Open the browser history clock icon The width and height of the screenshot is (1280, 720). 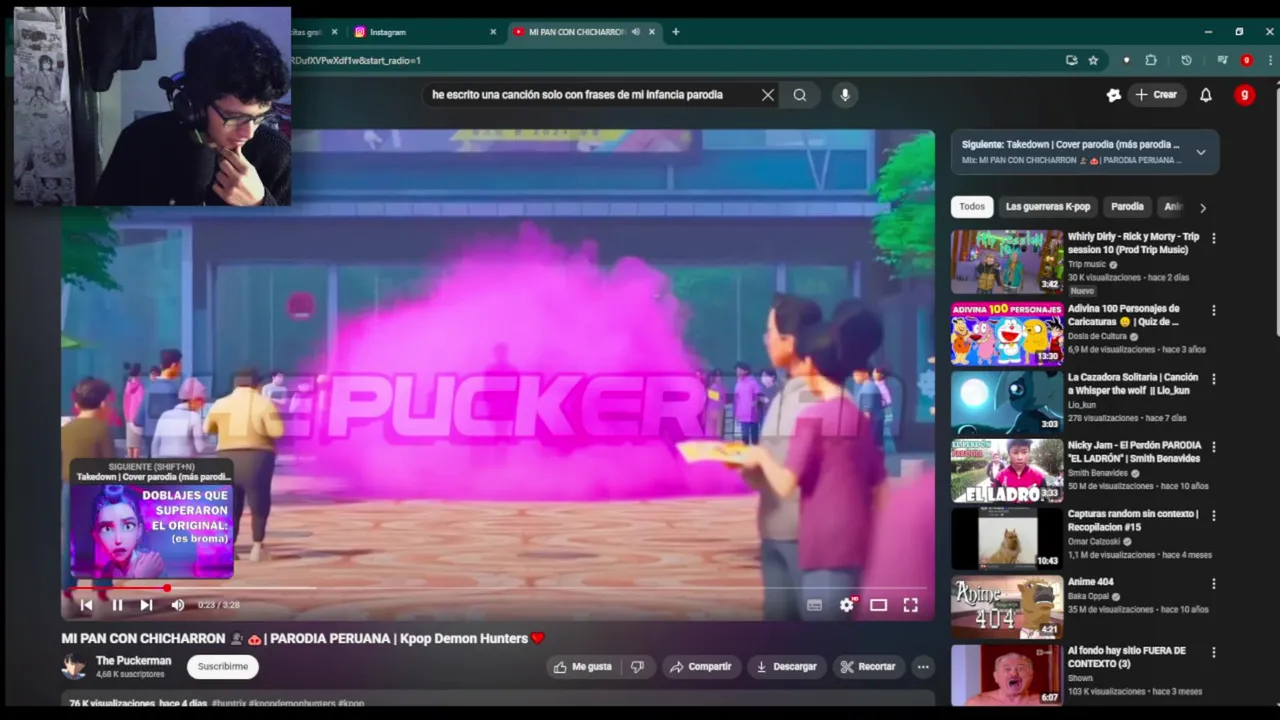pos(1186,60)
